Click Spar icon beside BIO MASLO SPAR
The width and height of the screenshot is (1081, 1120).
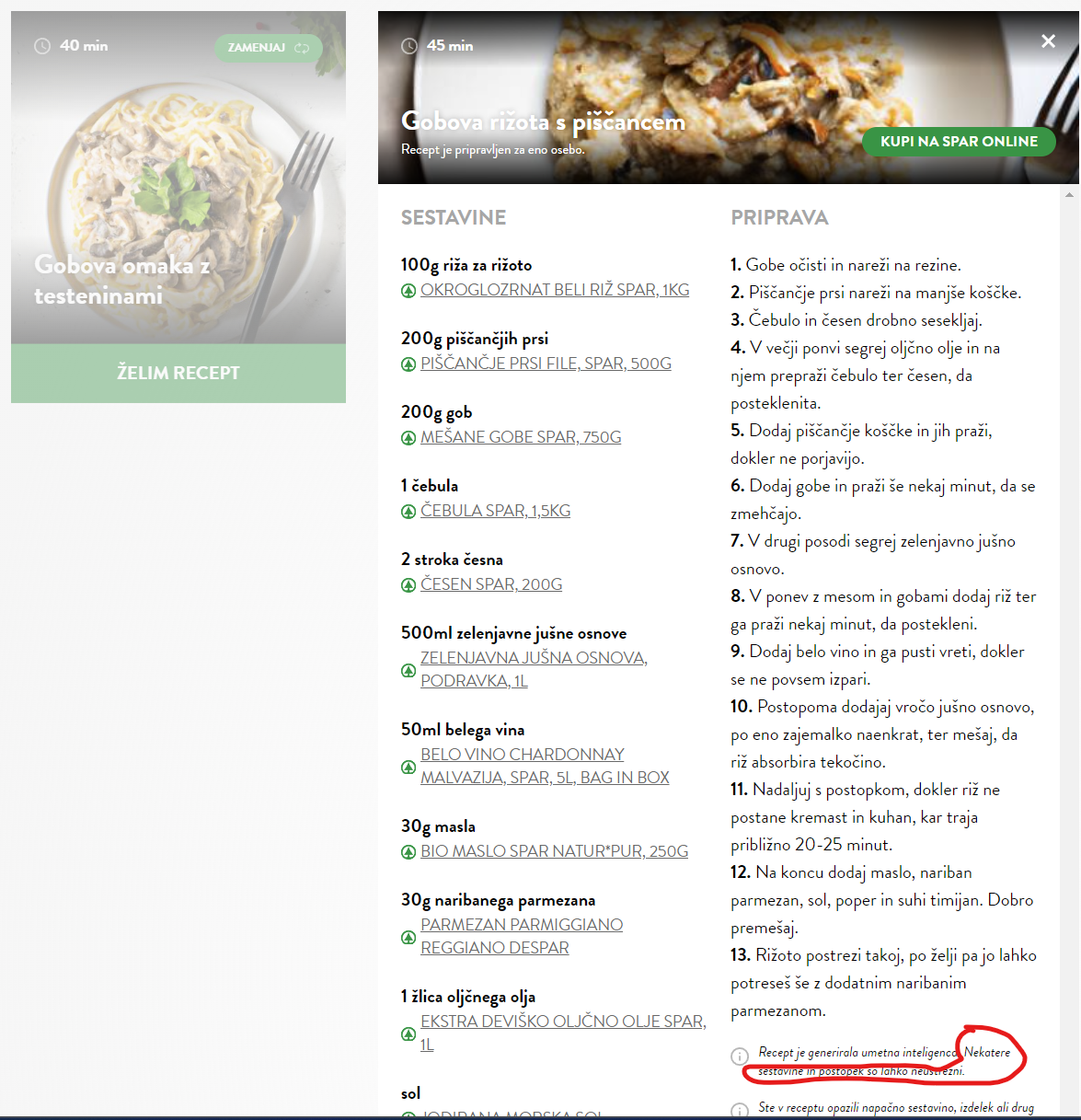tap(408, 852)
